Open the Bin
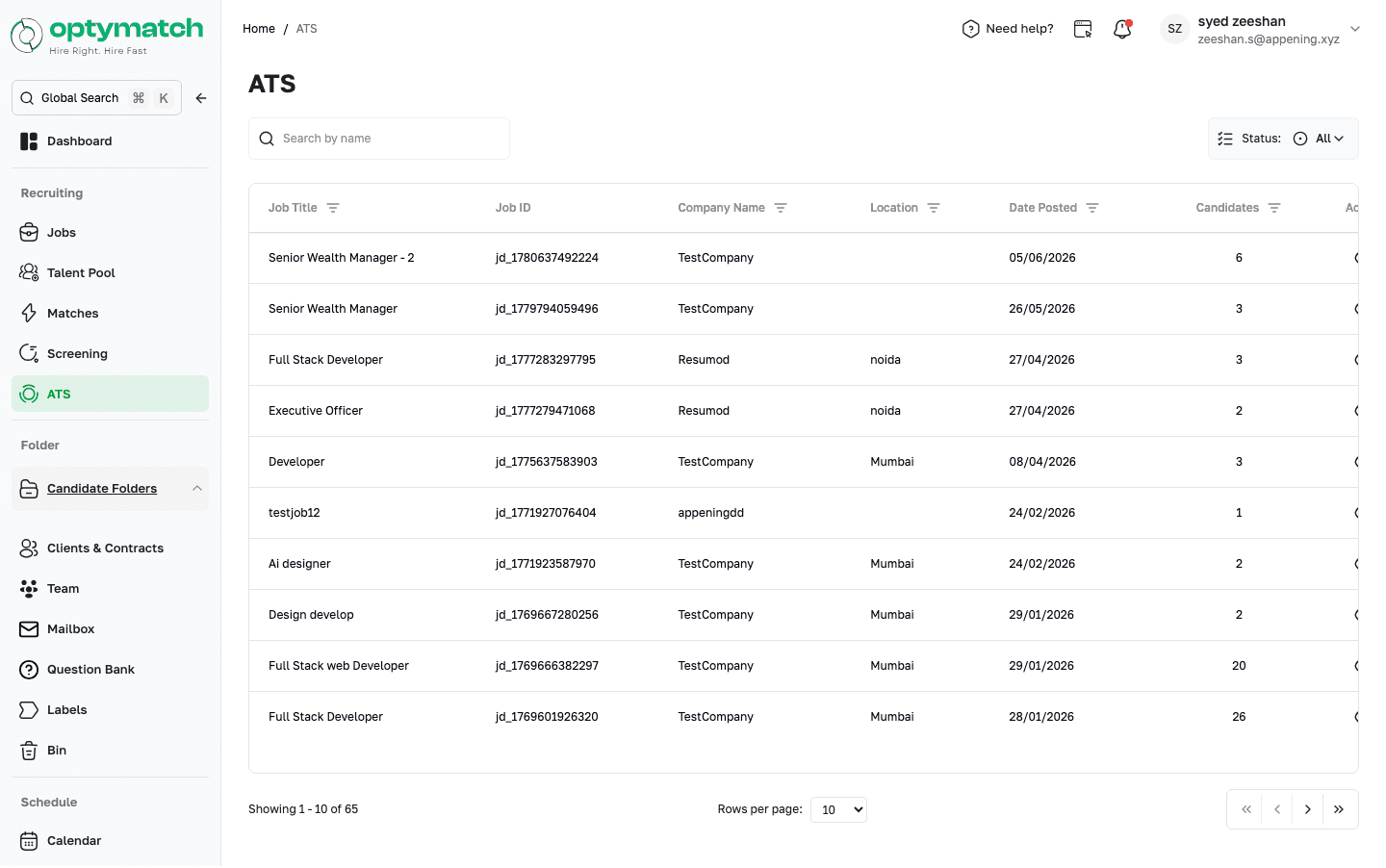 [110, 751]
